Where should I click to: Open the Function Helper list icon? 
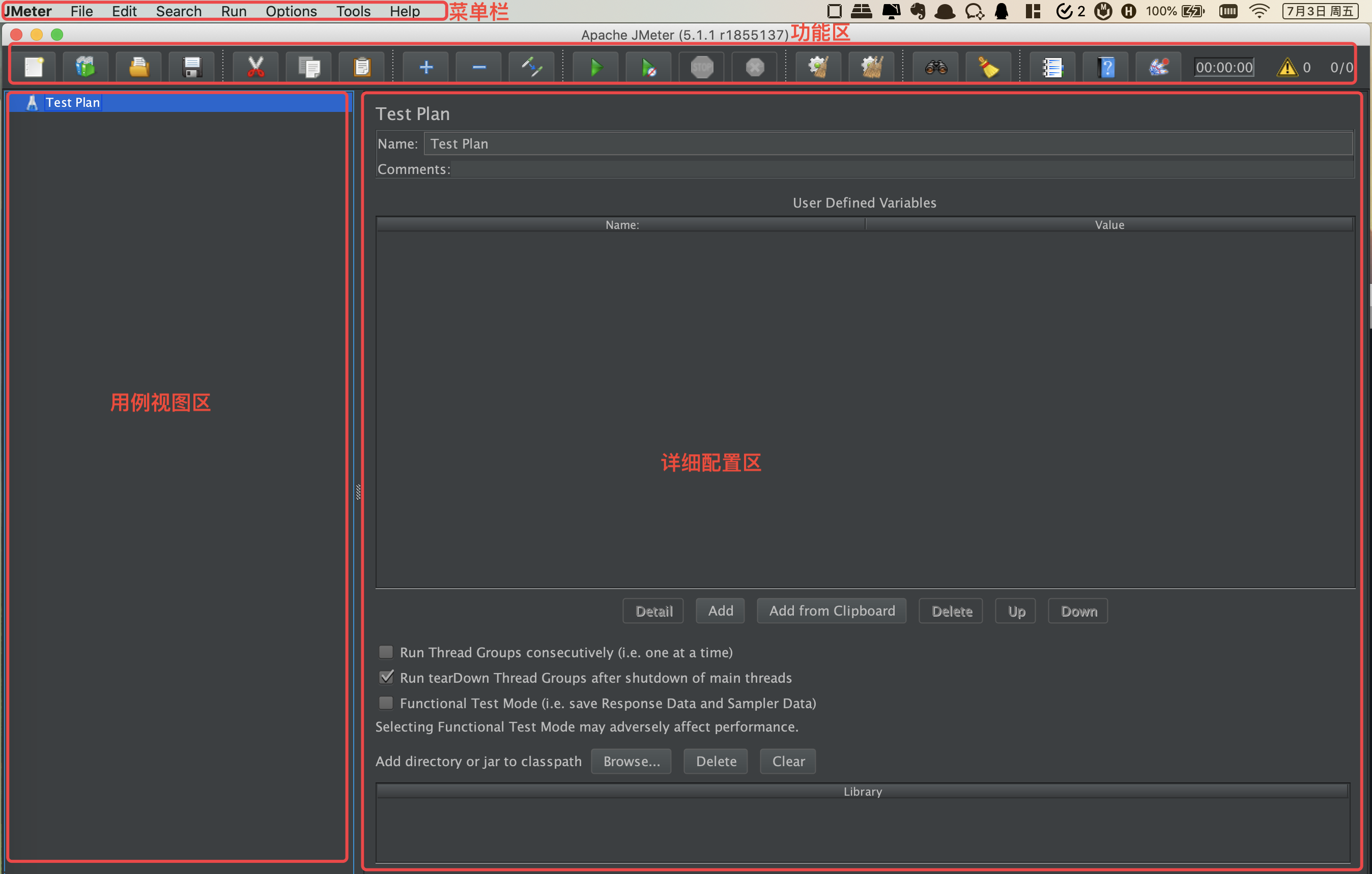1052,67
